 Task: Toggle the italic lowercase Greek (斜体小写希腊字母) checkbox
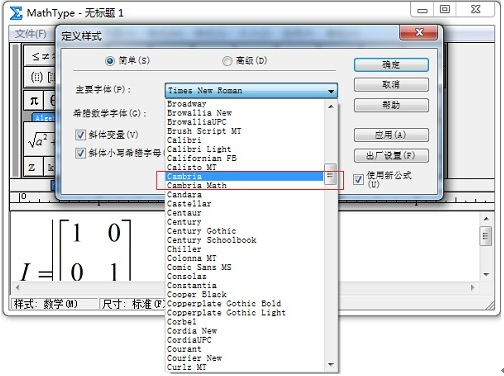pyautogui.click(x=80, y=153)
